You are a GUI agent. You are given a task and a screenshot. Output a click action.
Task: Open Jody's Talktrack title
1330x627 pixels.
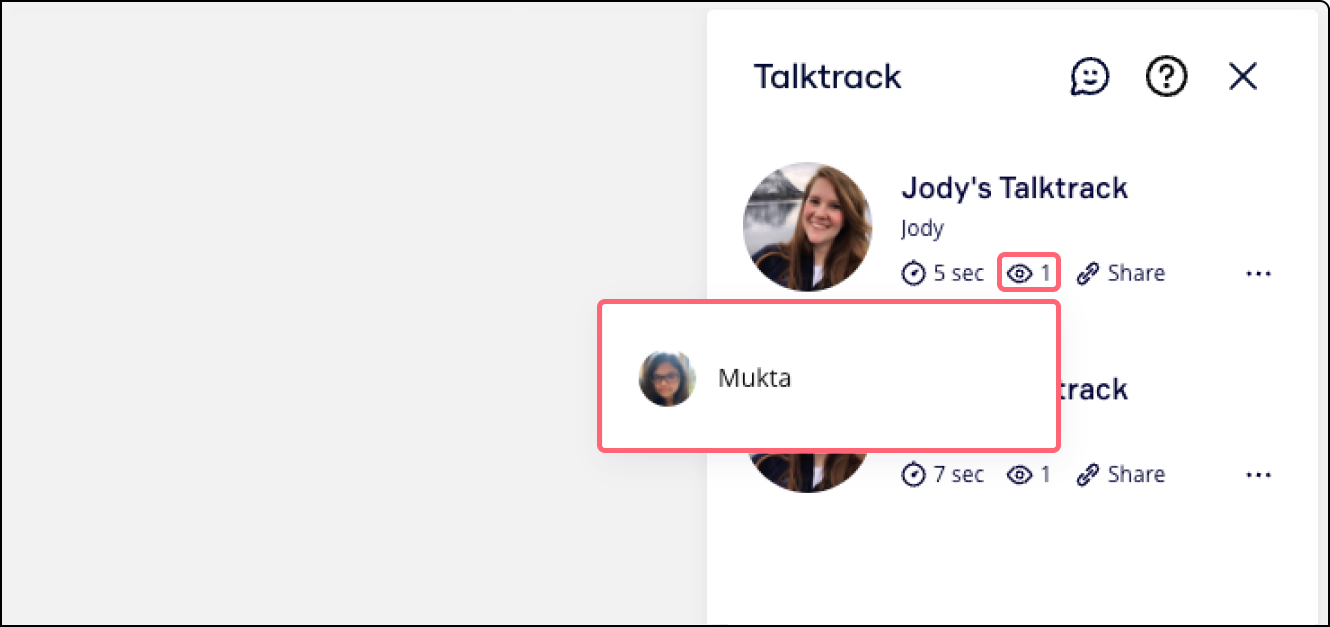[1014, 188]
